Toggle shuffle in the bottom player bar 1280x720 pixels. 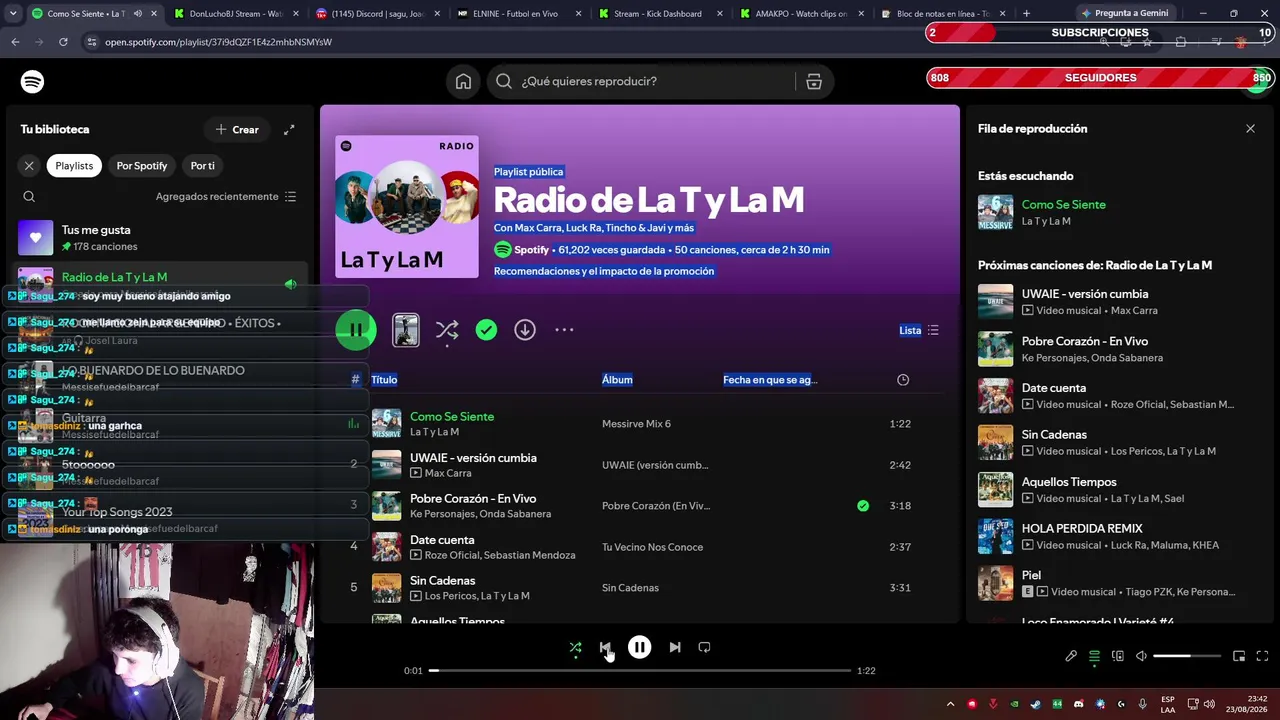pyautogui.click(x=575, y=648)
